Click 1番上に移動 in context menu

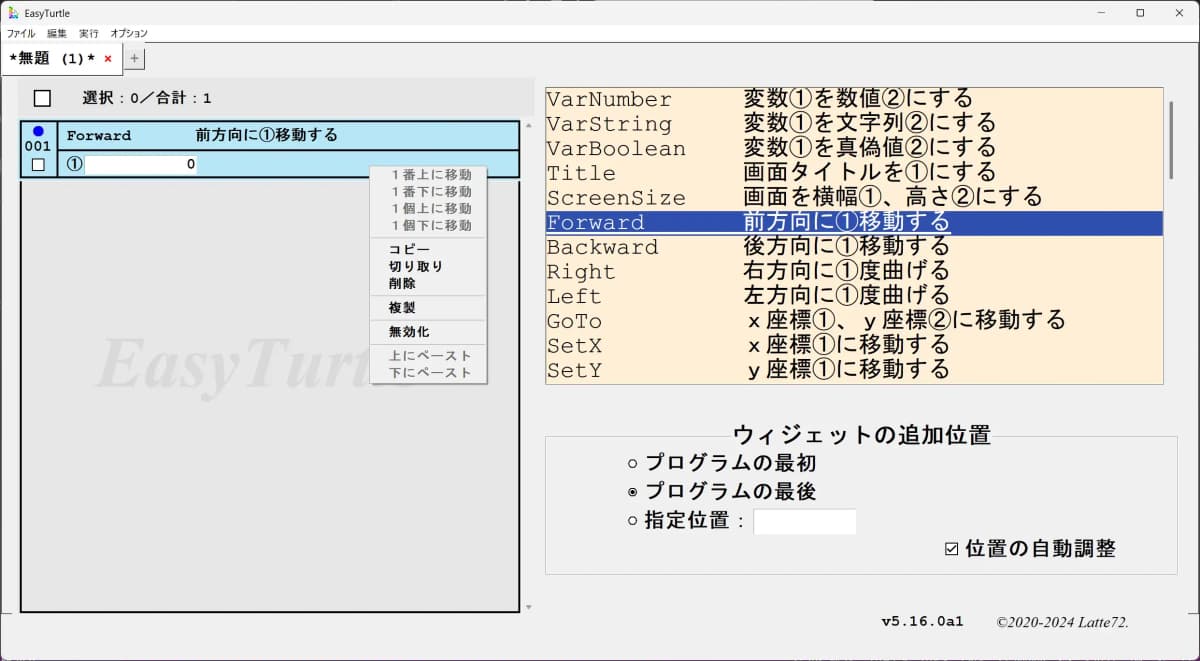click(430, 174)
